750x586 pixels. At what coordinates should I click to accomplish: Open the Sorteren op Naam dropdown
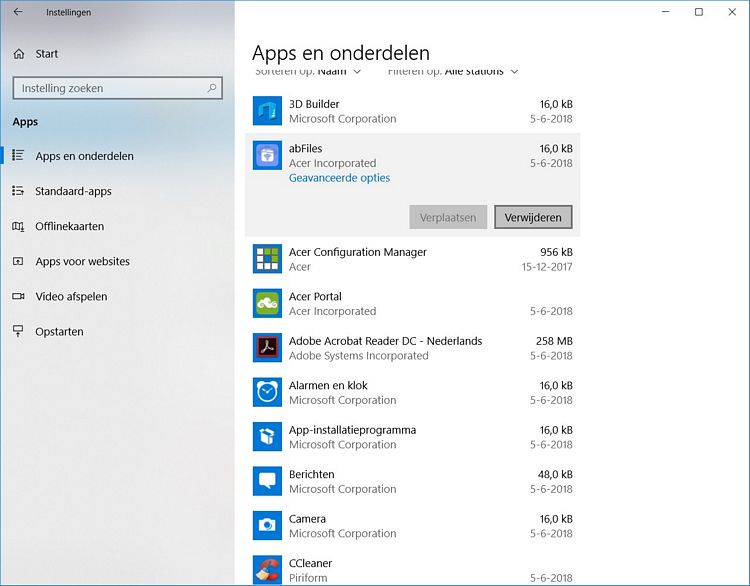tap(308, 72)
